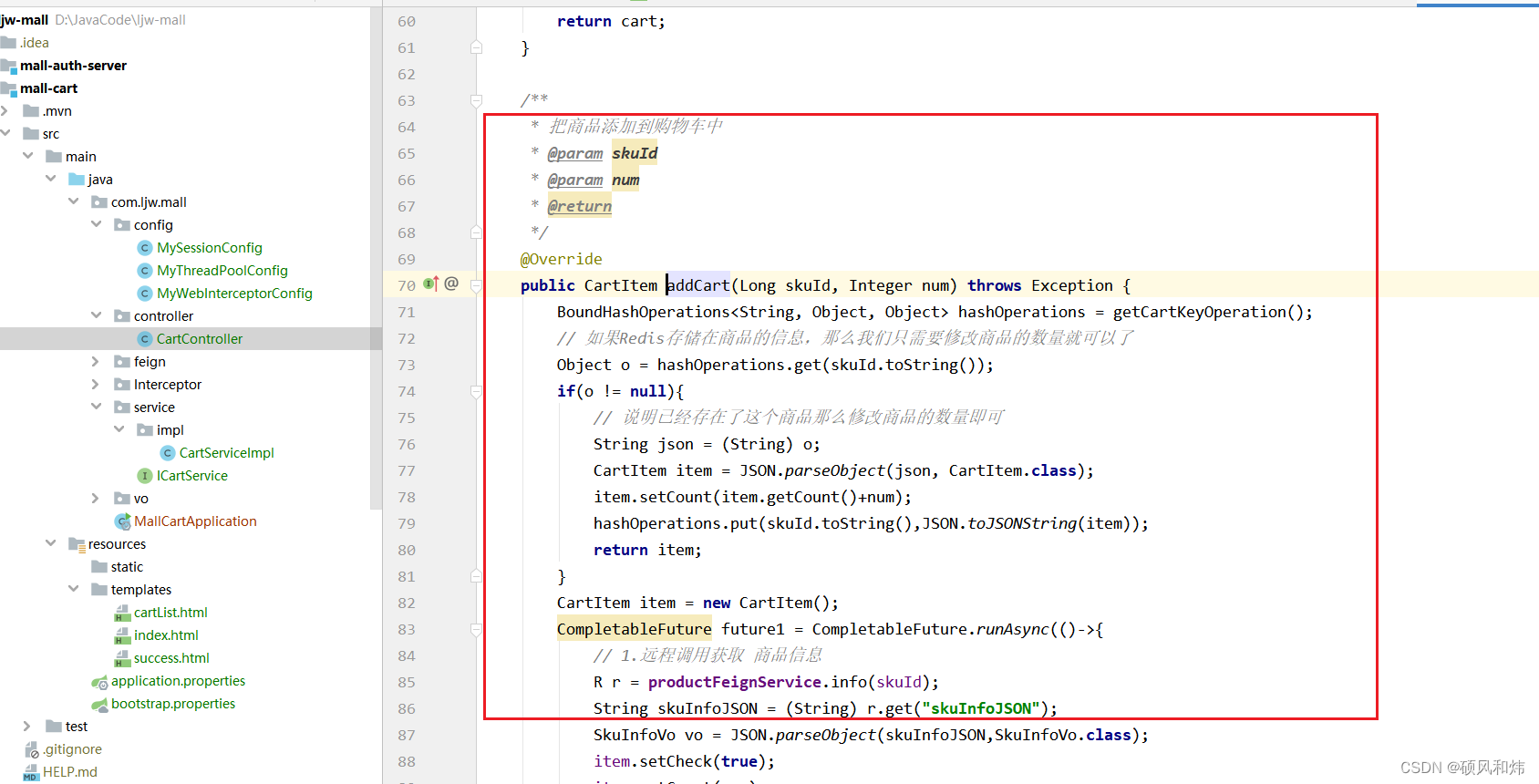This screenshot has width=1539, height=784.
Task: Open bootstrap.properties file
Action: [x=173, y=704]
